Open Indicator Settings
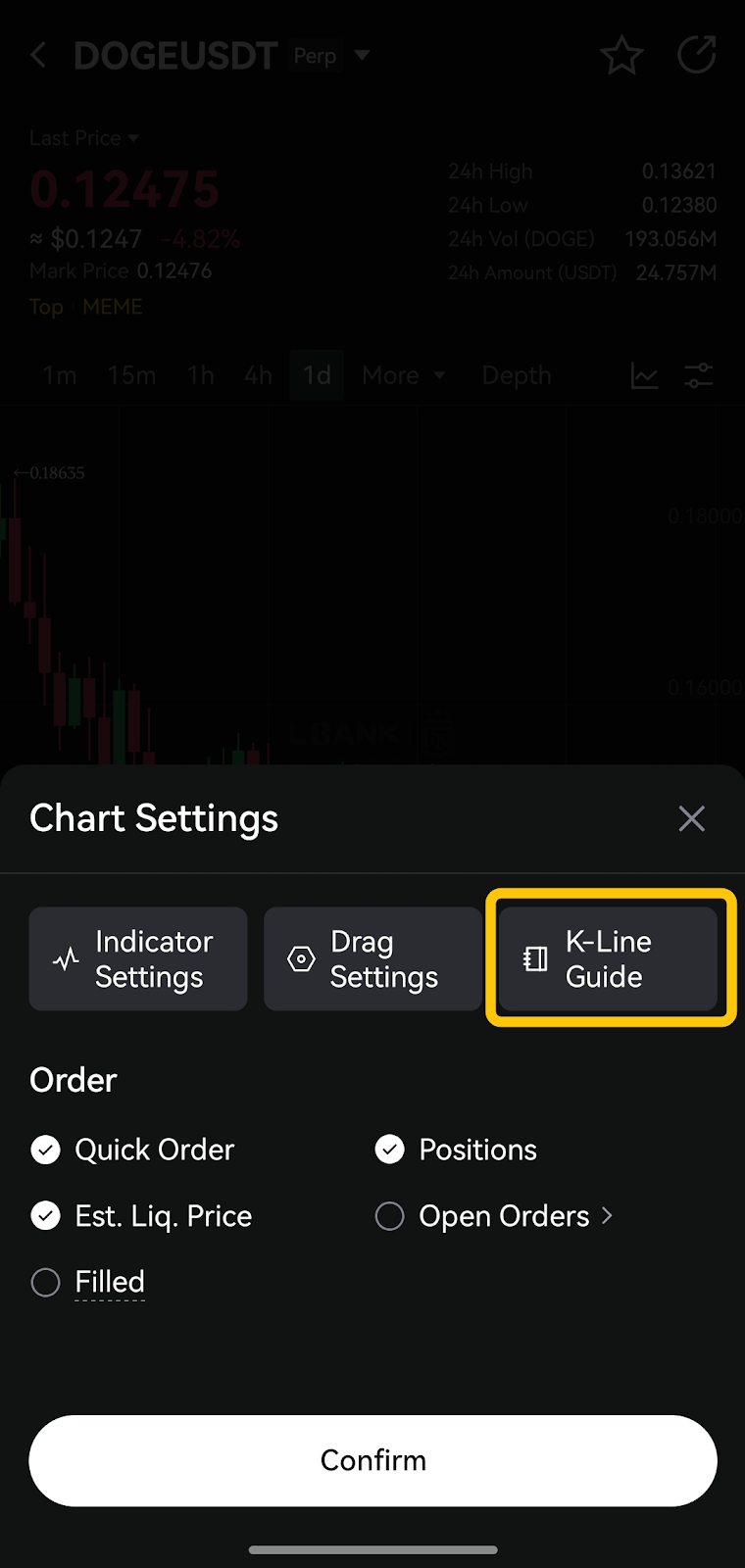The height and width of the screenshot is (1568, 745). [138, 959]
